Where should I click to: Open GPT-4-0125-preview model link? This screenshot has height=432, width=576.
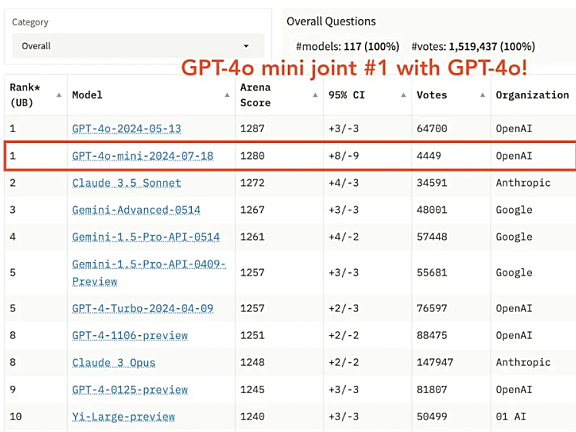pyautogui.click(x=130, y=389)
